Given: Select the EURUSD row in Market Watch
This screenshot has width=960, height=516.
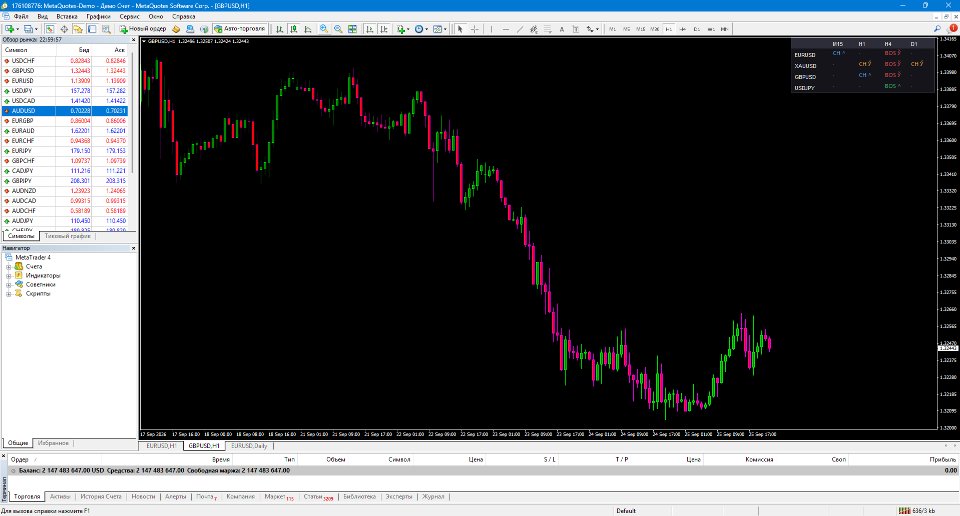Looking at the screenshot, I should (x=65, y=81).
